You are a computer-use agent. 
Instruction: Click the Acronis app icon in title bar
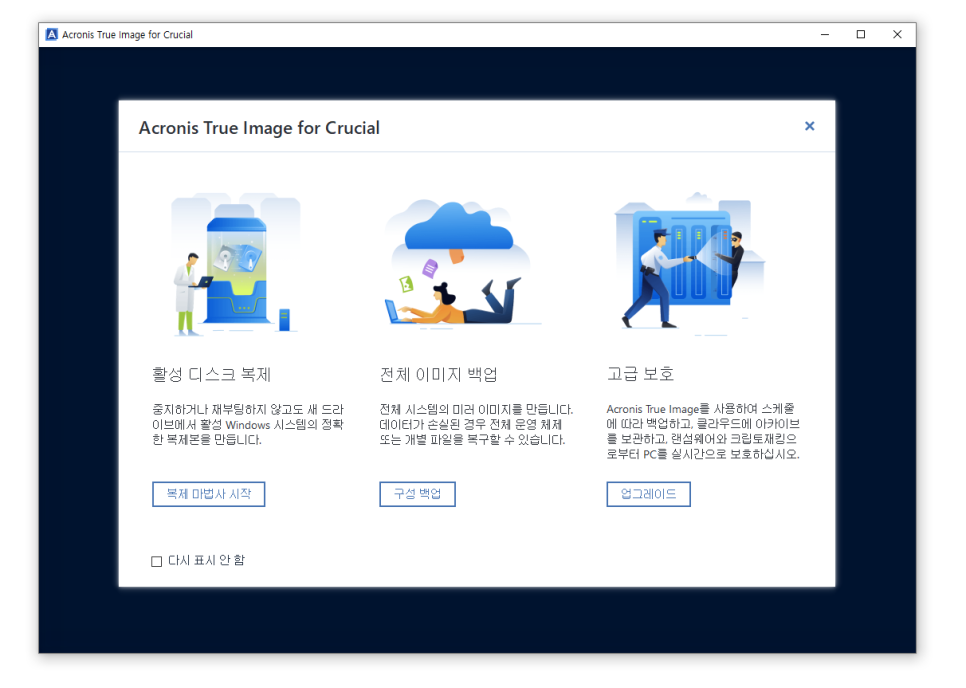coord(52,34)
